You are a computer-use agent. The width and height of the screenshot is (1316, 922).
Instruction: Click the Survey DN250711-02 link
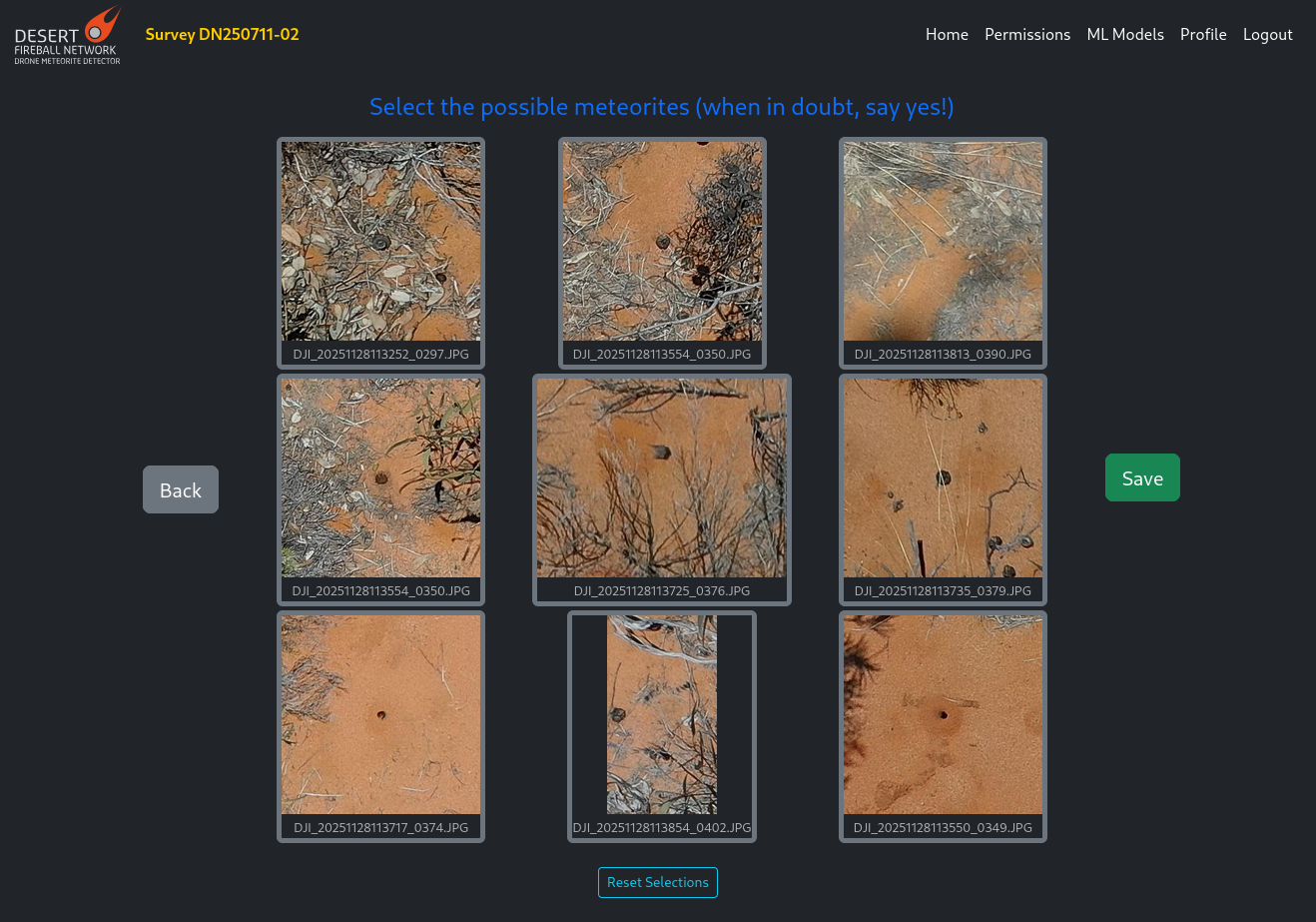(222, 34)
